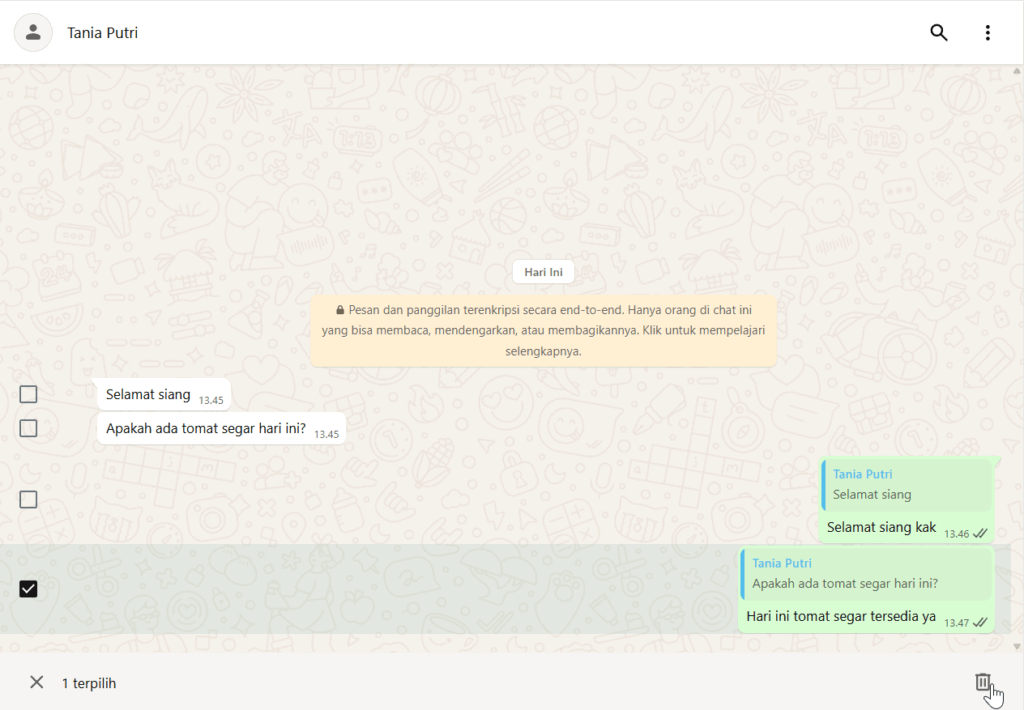Check the box for 'Selamat siang kak' reply
The image size is (1024, 710).
(x=28, y=499)
